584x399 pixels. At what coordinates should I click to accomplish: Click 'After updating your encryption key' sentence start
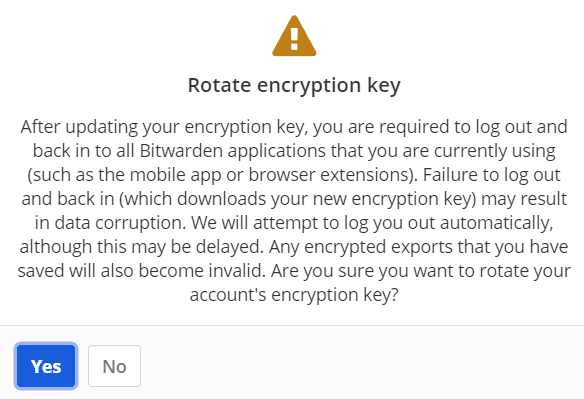[164, 127]
